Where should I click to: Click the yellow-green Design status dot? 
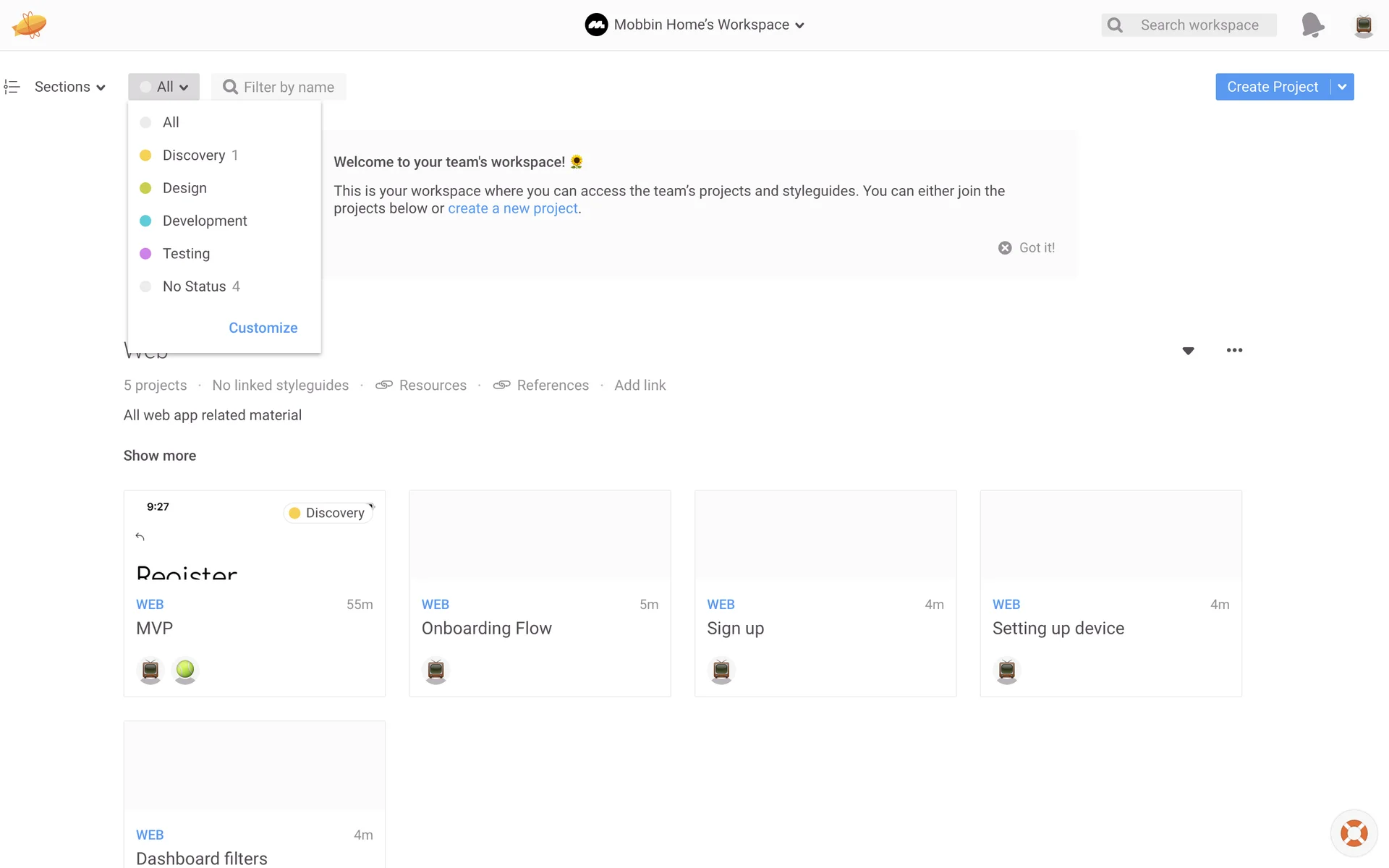pyautogui.click(x=145, y=188)
